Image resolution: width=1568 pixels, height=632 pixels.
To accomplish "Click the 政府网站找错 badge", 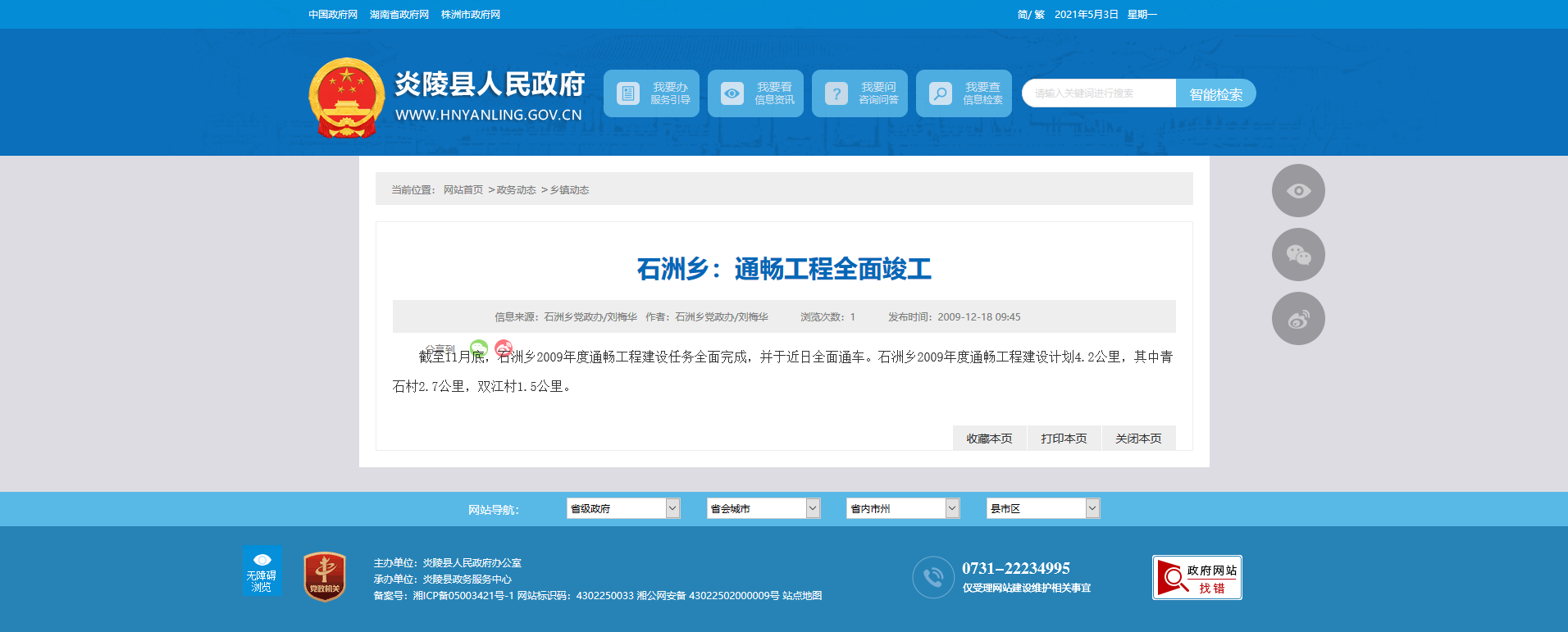I will pyautogui.click(x=1197, y=578).
